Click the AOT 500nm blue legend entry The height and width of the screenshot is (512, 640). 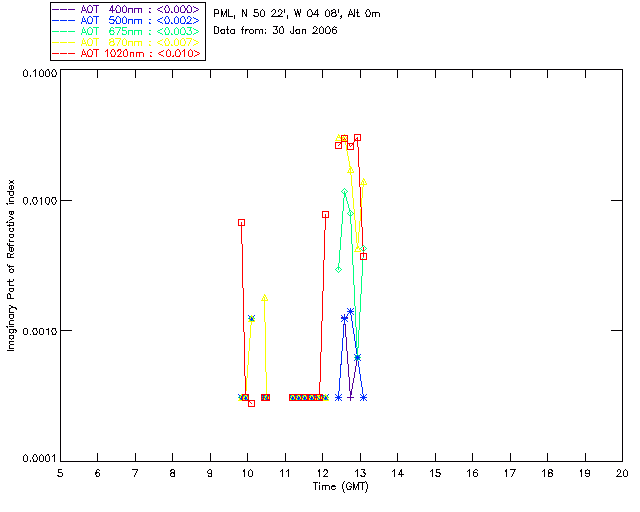coord(127,20)
